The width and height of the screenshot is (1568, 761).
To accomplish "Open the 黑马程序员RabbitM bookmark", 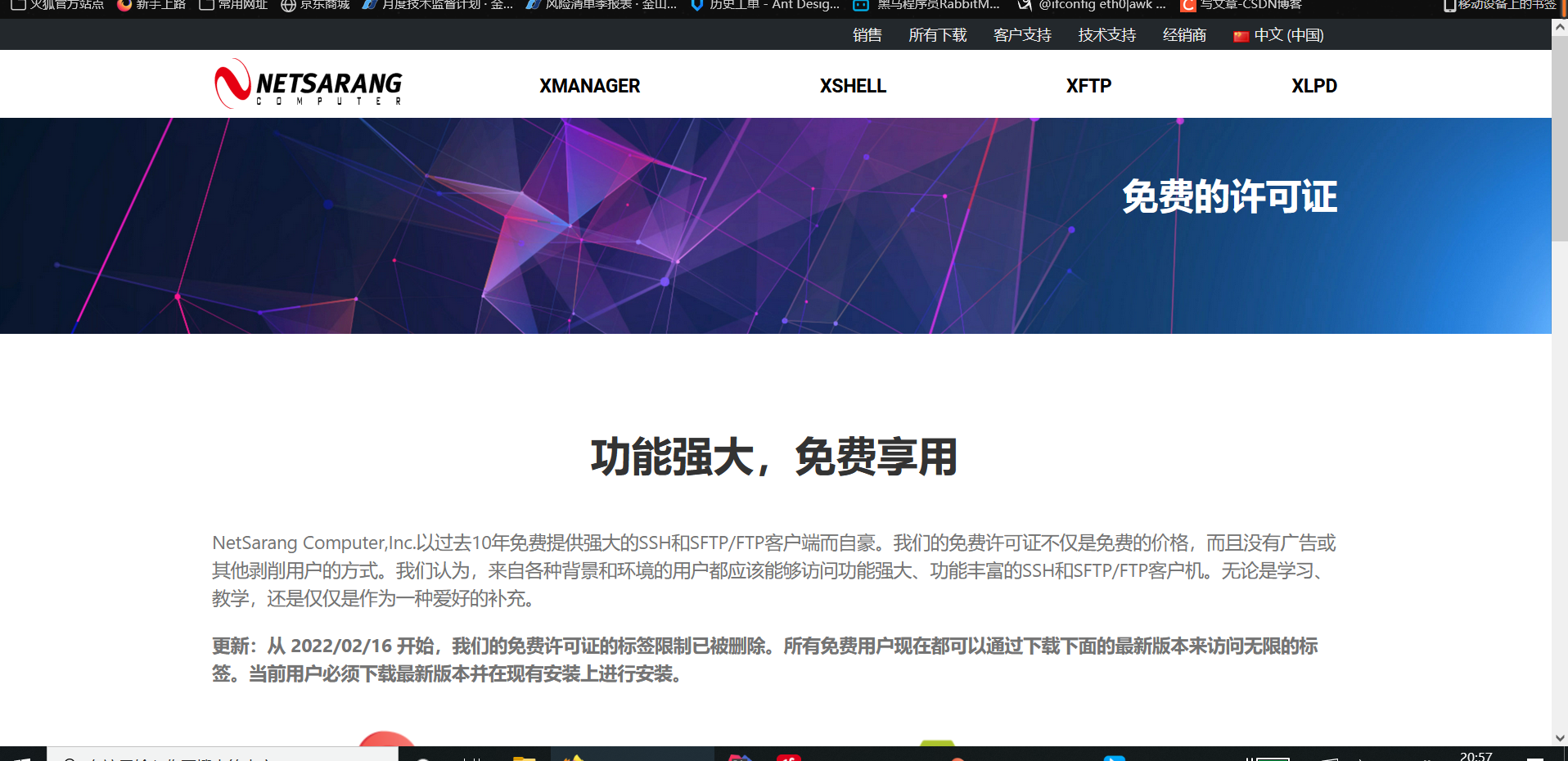I will (926, 5).
